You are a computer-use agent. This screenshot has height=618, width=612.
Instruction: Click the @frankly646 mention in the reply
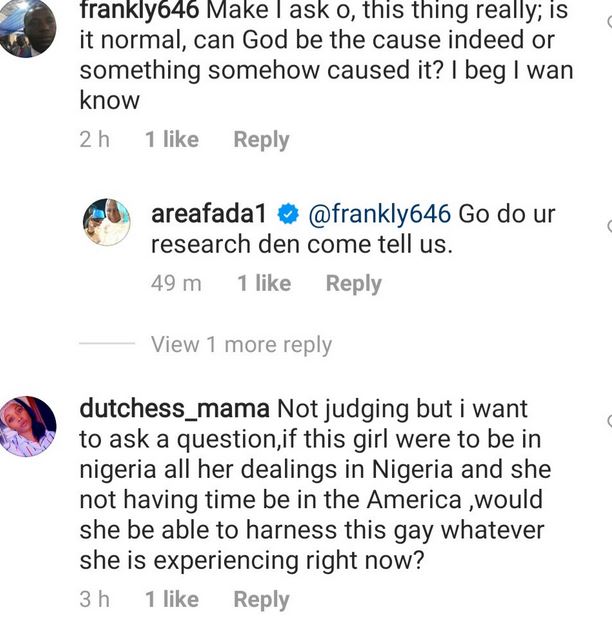(x=379, y=215)
